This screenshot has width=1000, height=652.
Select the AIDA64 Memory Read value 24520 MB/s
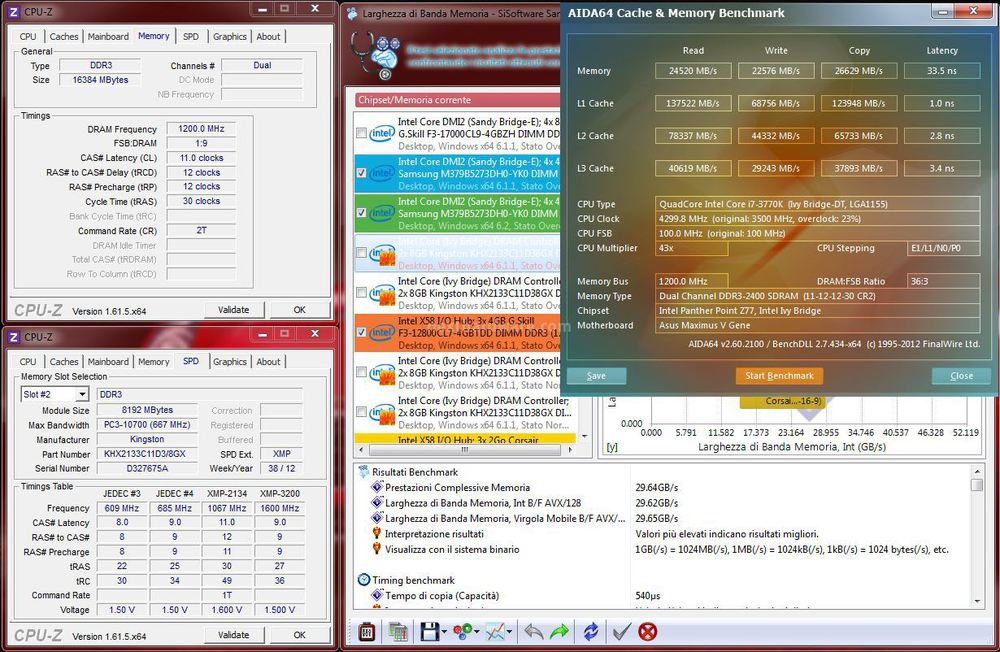coord(693,71)
